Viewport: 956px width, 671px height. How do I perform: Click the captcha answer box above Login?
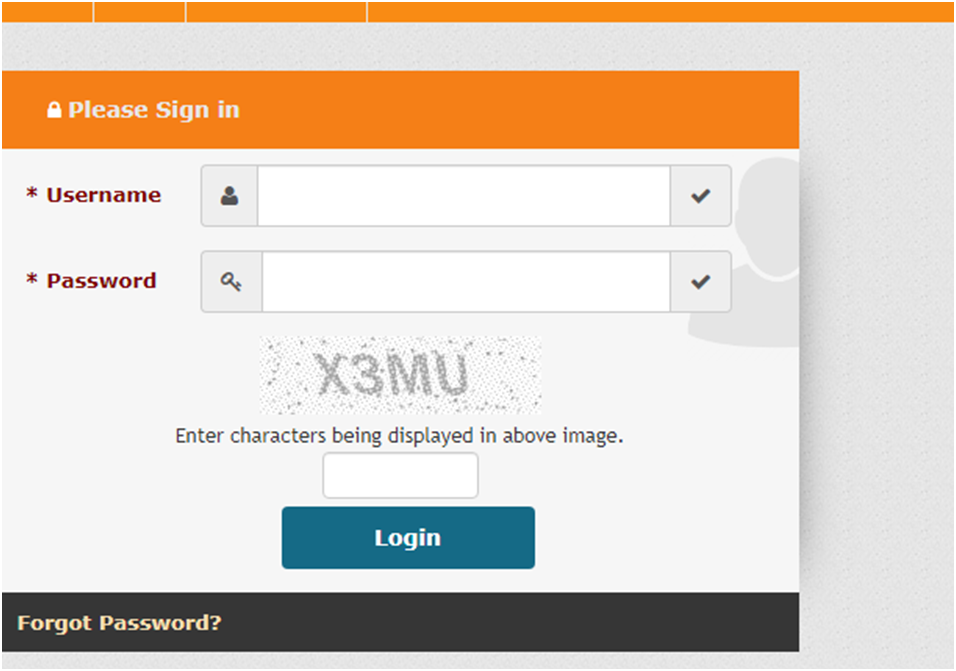[x=401, y=475]
